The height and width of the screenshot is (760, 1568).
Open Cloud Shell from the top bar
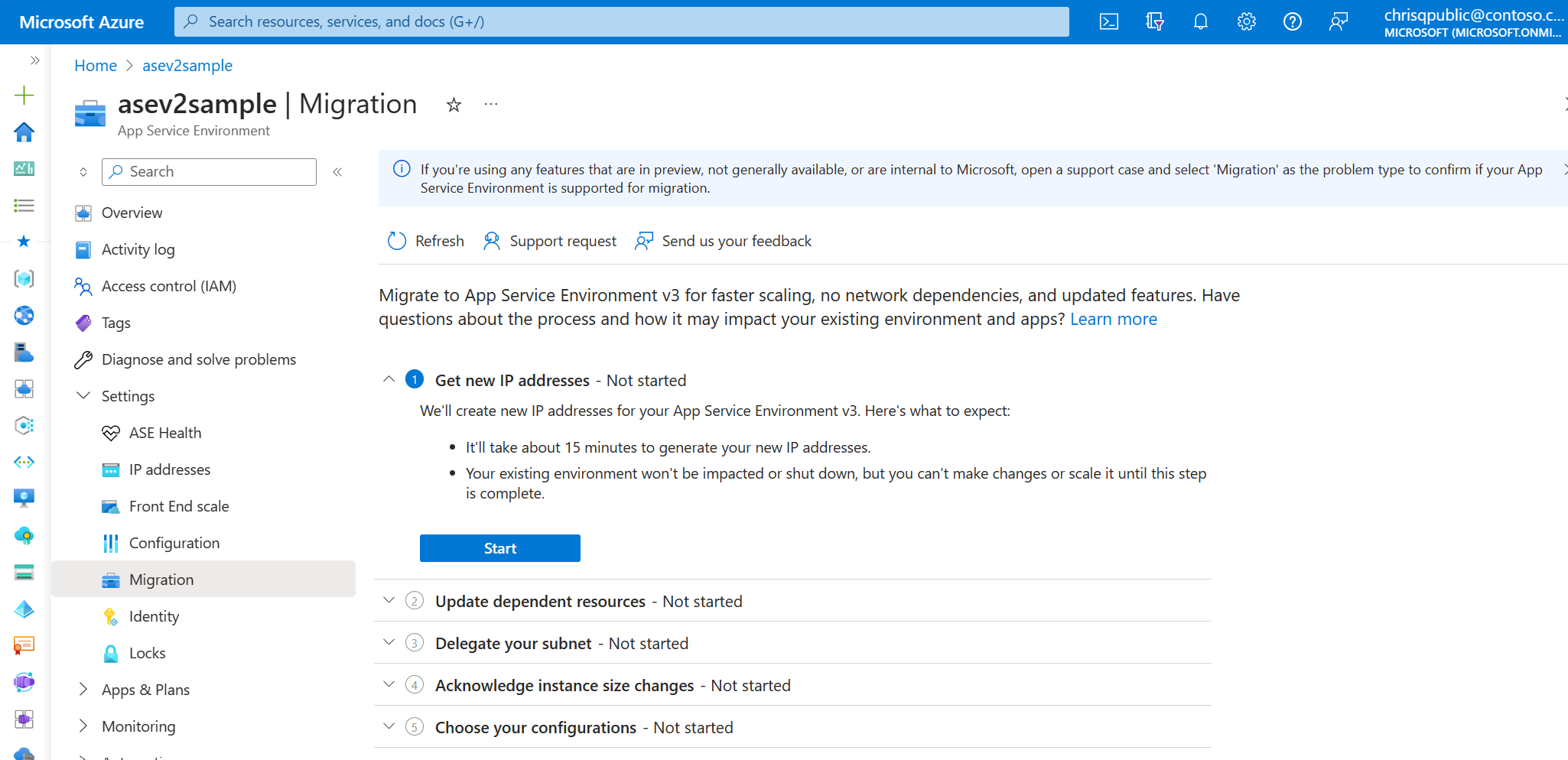pos(1108,21)
